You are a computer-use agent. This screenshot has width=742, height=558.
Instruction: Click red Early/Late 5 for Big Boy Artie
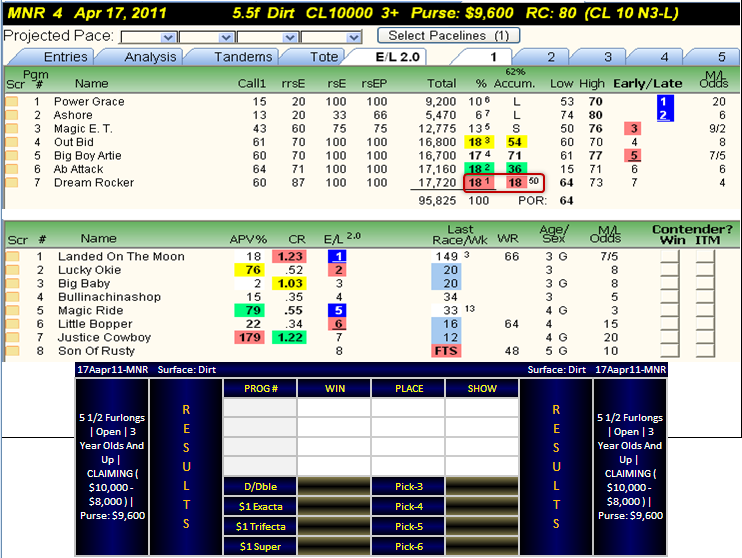tap(634, 156)
